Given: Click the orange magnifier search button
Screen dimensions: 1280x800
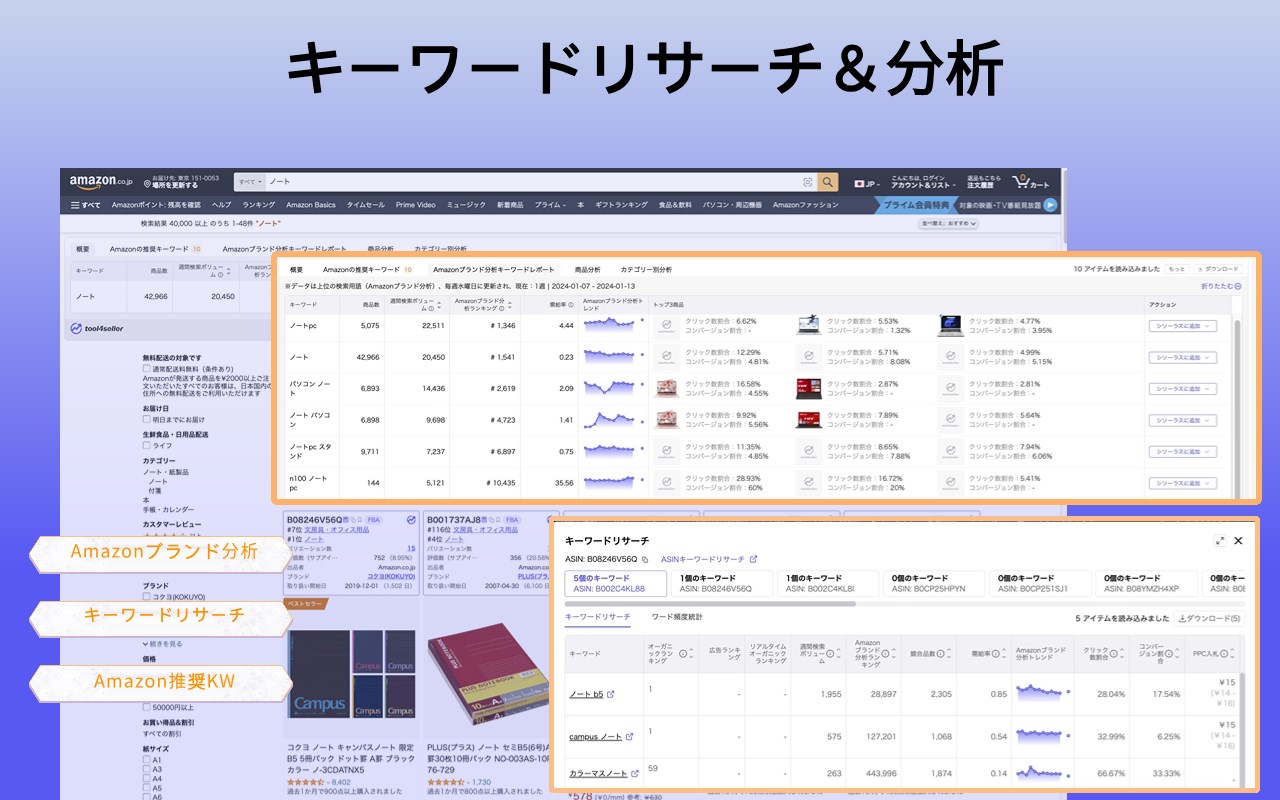Looking at the screenshot, I should [827, 182].
